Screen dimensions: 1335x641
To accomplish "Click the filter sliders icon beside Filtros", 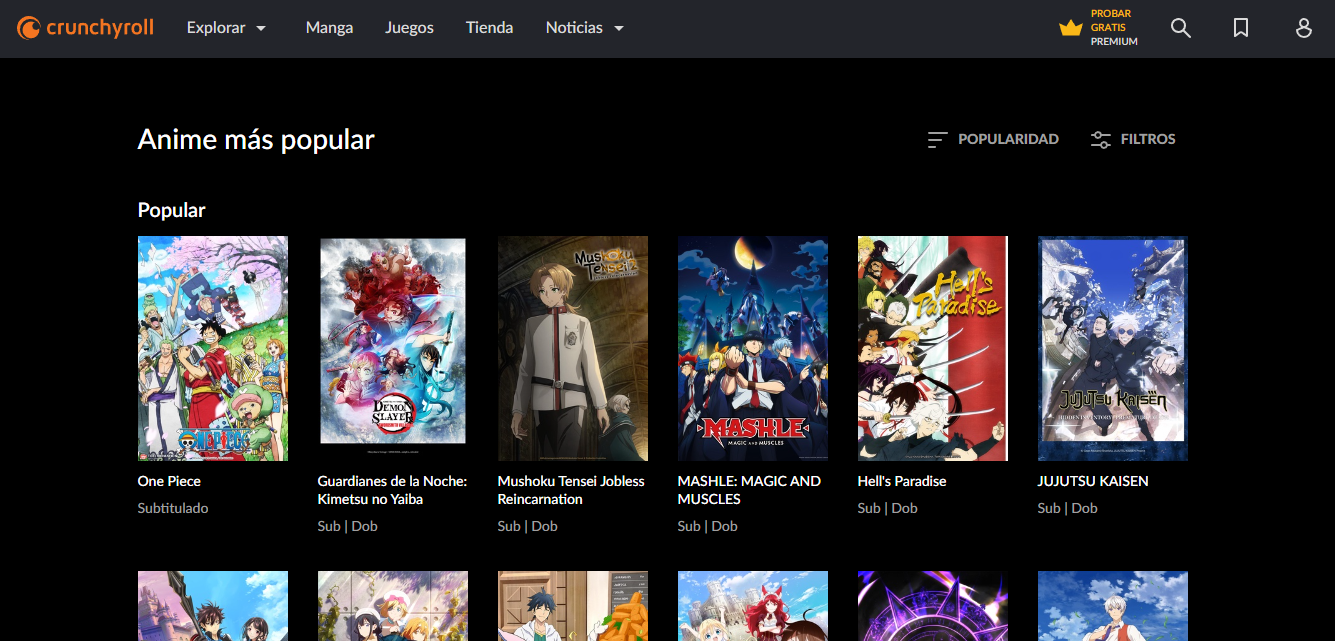I will (1100, 140).
